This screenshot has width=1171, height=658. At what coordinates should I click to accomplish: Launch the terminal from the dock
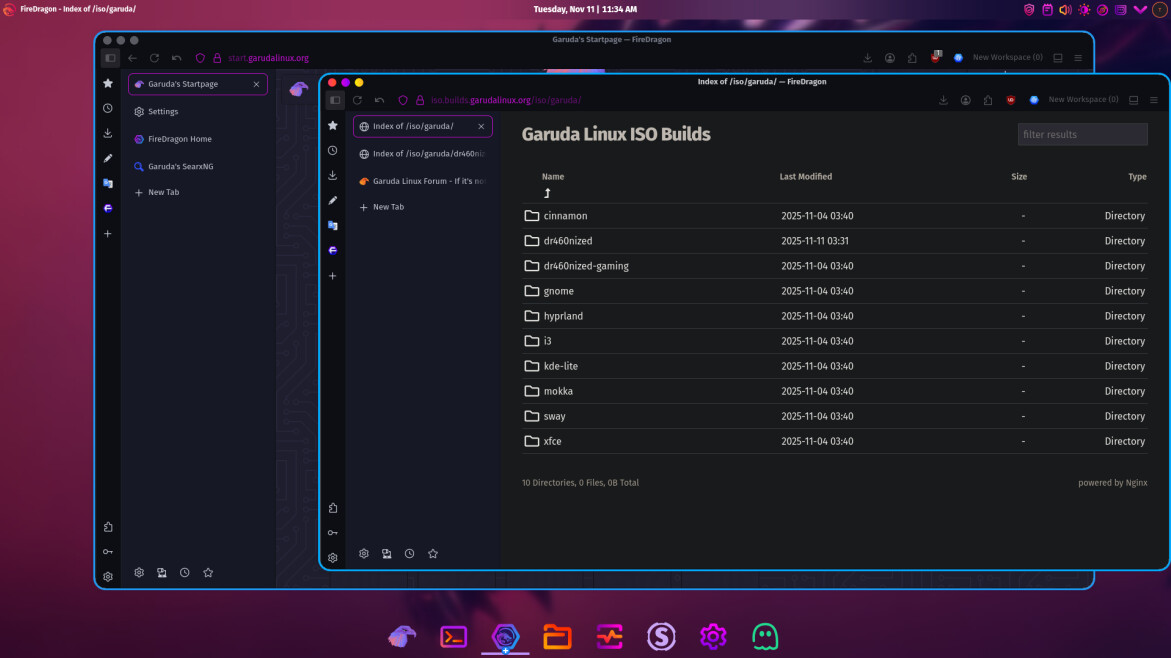point(454,636)
